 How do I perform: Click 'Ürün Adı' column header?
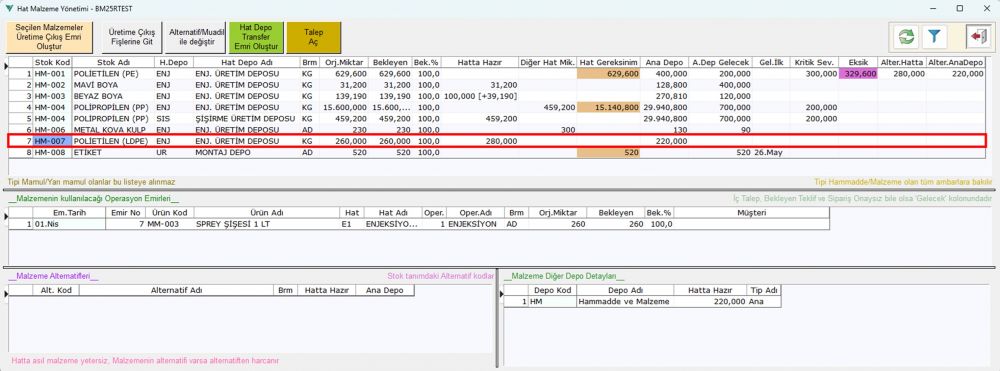(x=267, y=212)
